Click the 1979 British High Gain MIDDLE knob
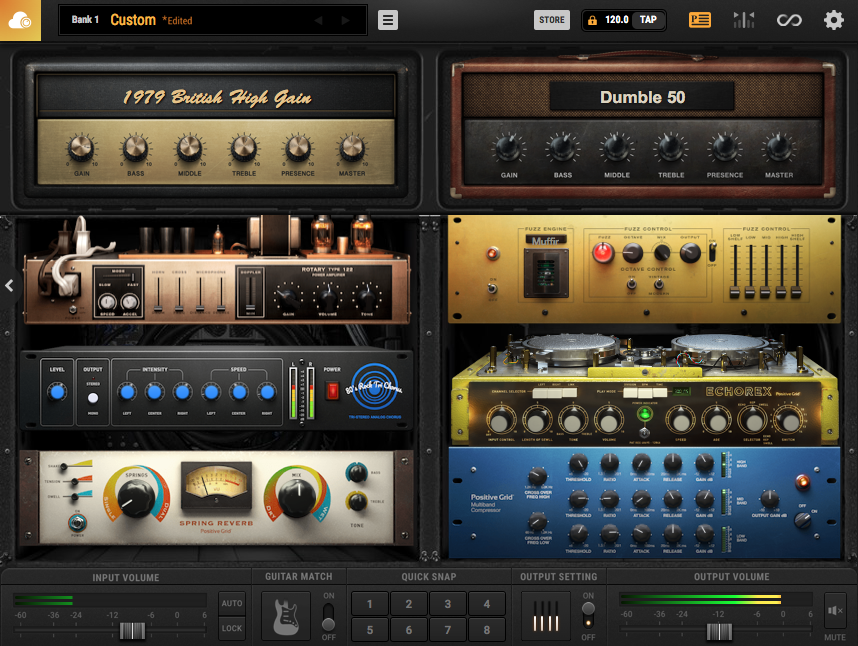Screen dimensions: 858x646 189,147
